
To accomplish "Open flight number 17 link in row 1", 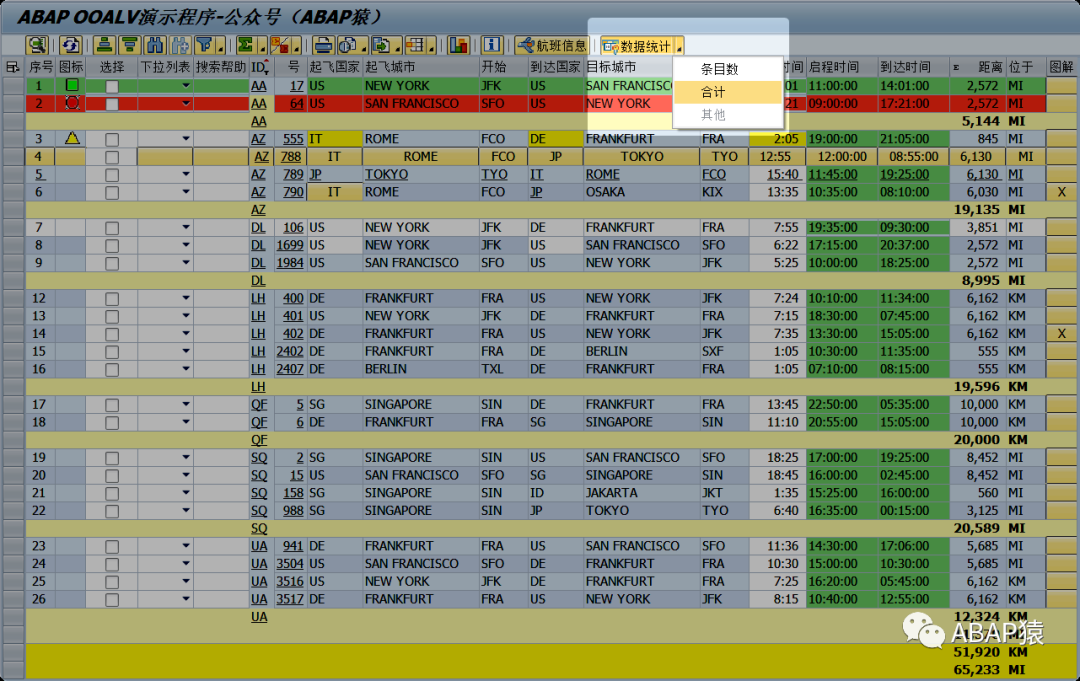I will click(296, 86).
